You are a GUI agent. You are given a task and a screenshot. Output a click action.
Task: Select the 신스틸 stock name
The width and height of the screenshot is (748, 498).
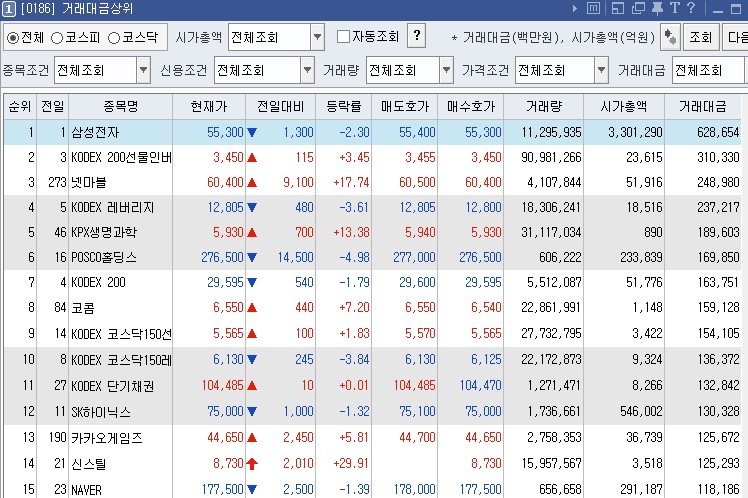pos(89,464)
